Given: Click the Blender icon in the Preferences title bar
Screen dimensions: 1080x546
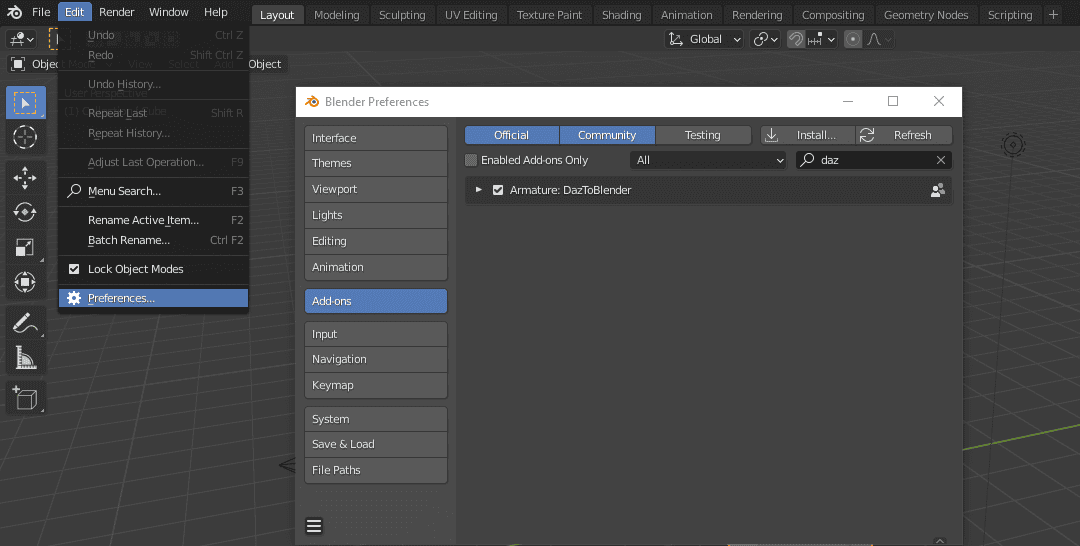Looking at the screenshot, I should coord(312,102).
